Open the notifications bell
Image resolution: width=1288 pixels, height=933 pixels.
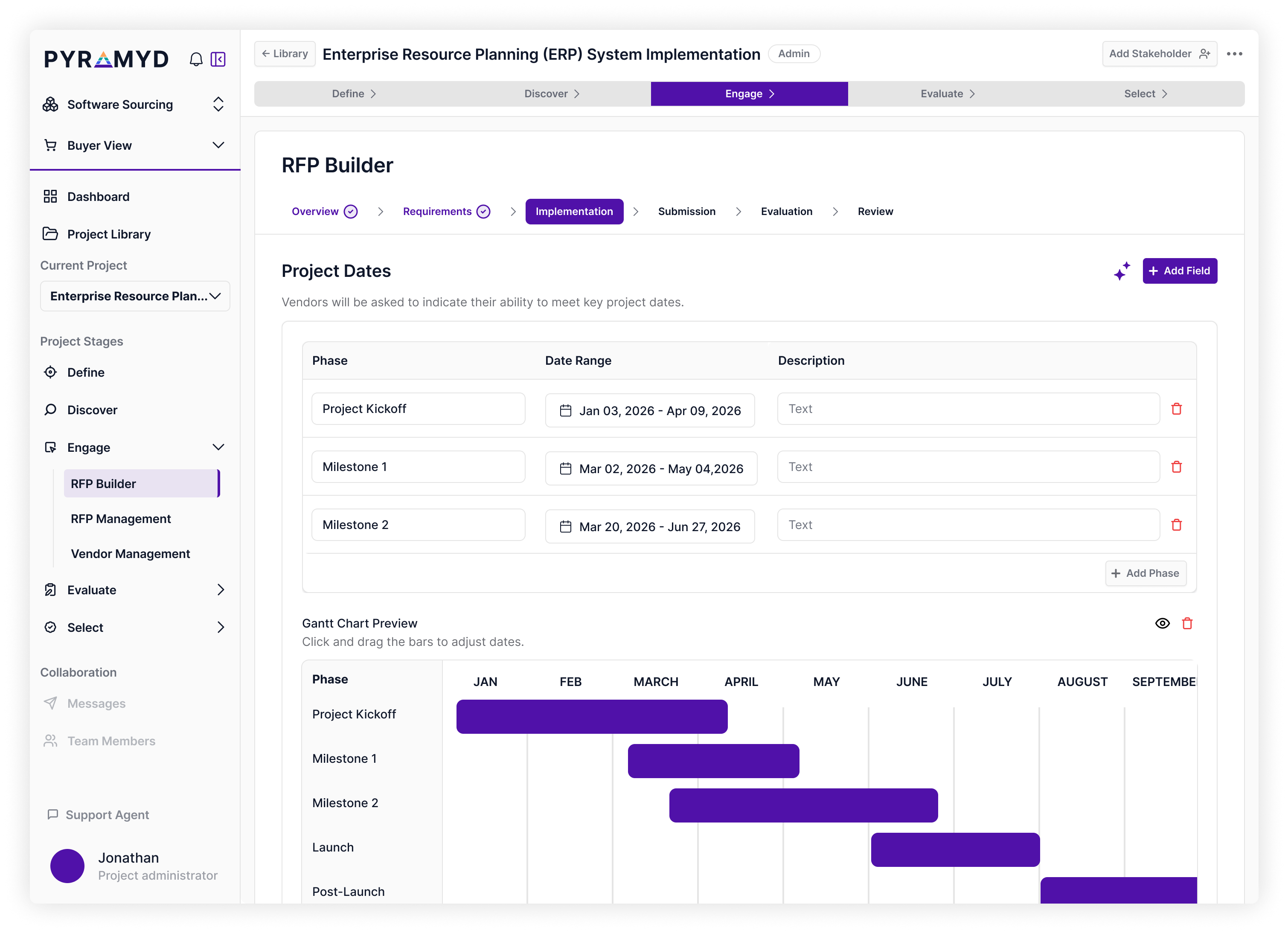pos(196,59)
